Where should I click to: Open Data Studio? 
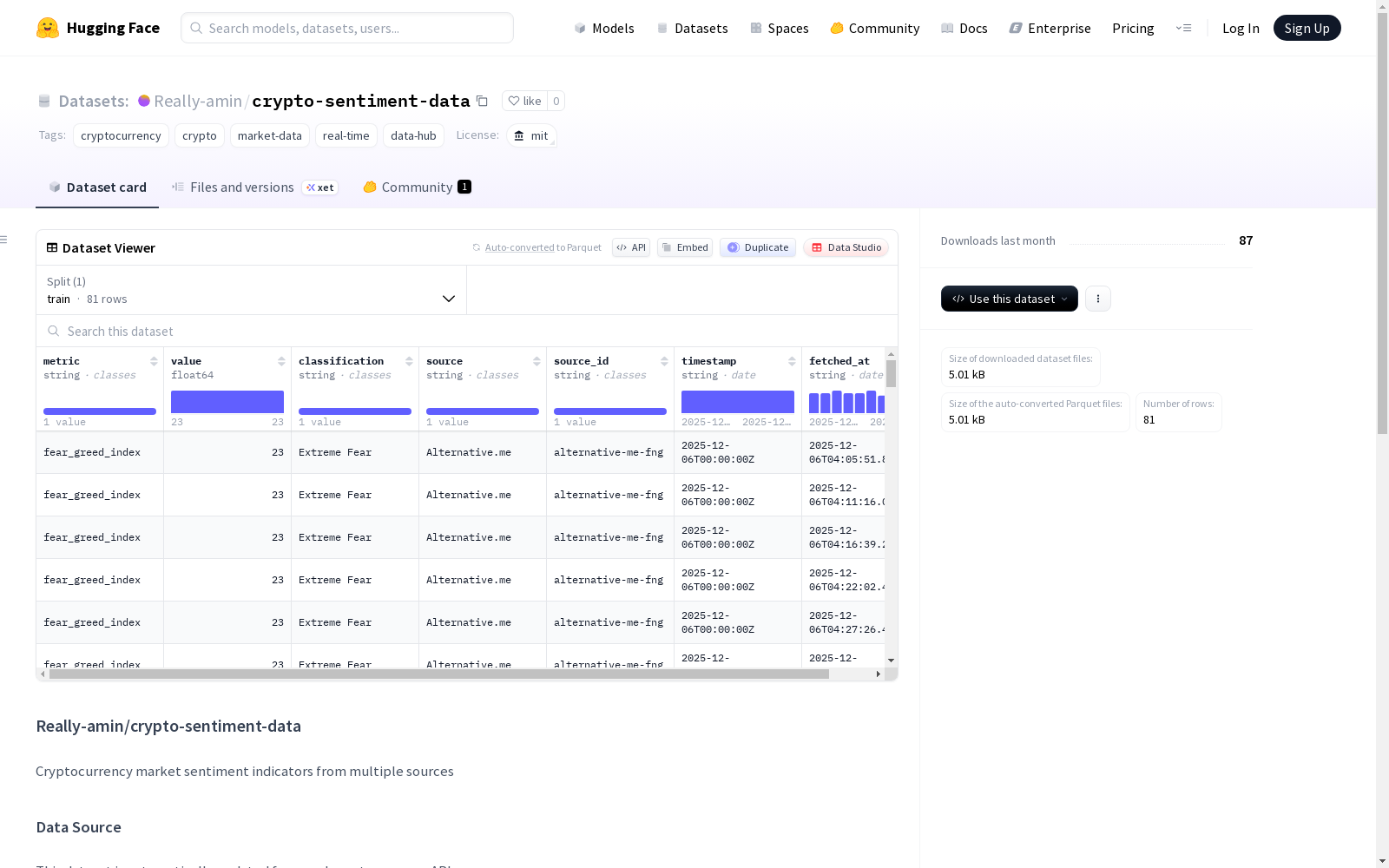pos(846,247)
